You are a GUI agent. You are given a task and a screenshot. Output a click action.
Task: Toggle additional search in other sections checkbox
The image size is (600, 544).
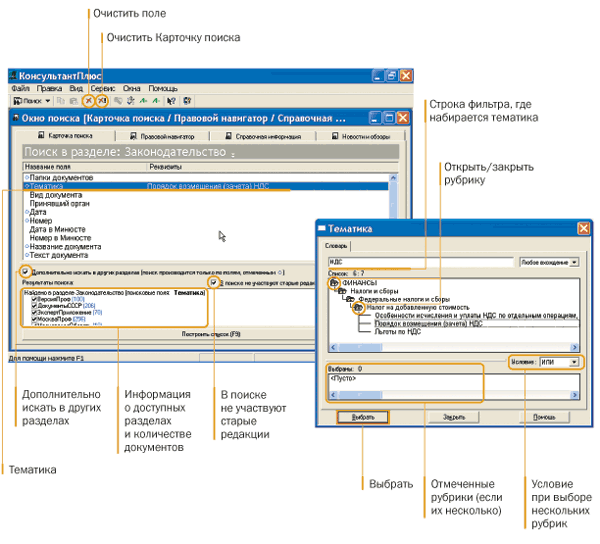[x=25, y=271]
